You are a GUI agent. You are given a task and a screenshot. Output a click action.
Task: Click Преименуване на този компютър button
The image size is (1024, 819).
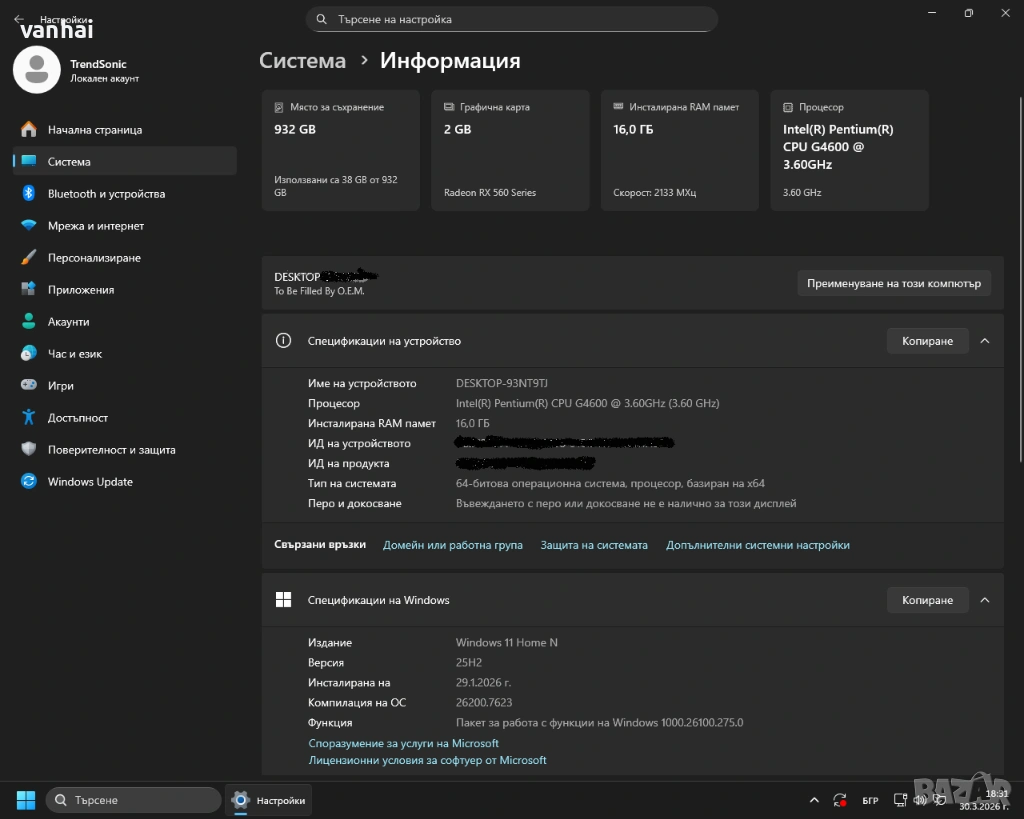[x=894, y=283]
